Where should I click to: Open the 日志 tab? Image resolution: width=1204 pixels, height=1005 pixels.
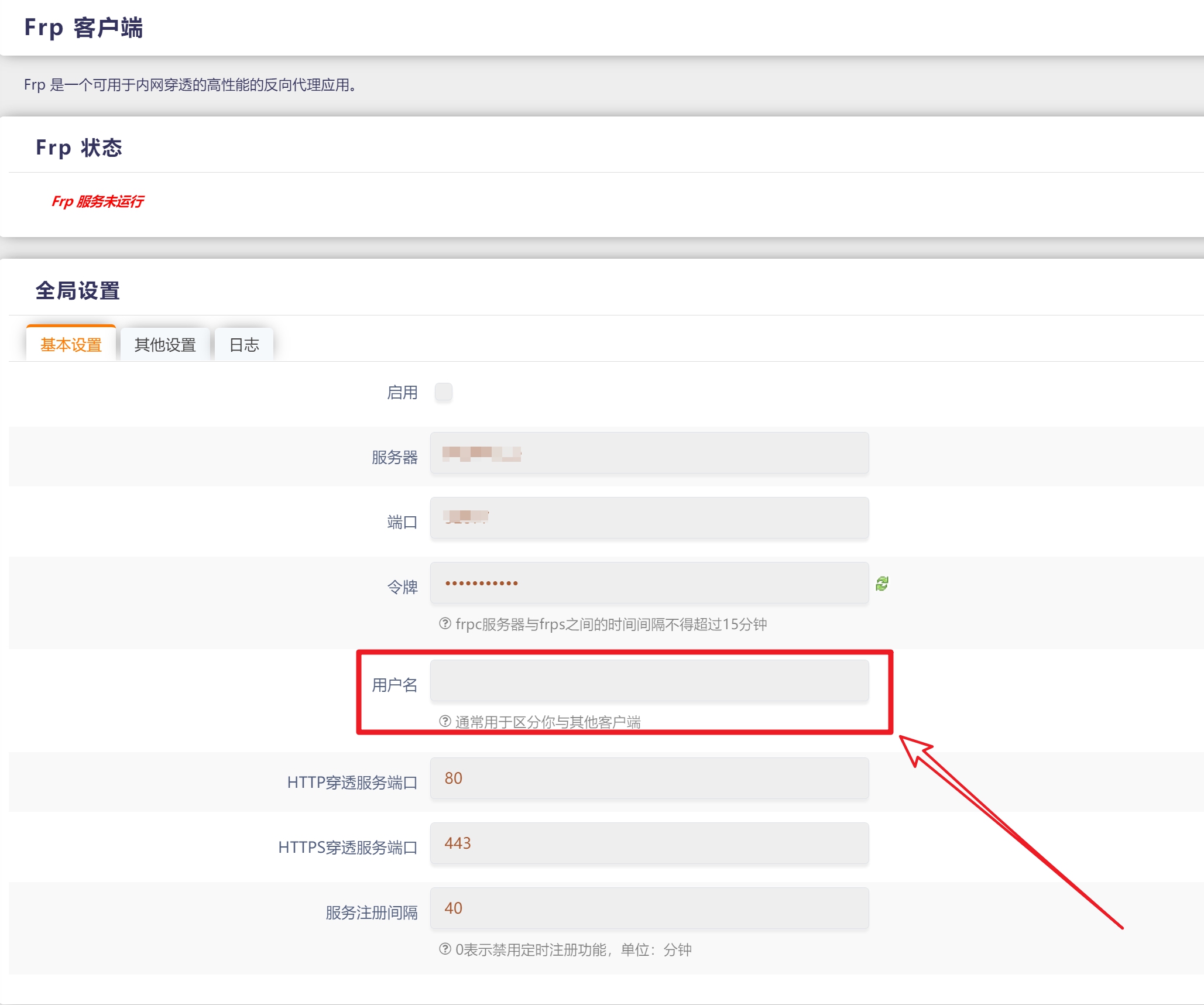(x=244, y=345)
